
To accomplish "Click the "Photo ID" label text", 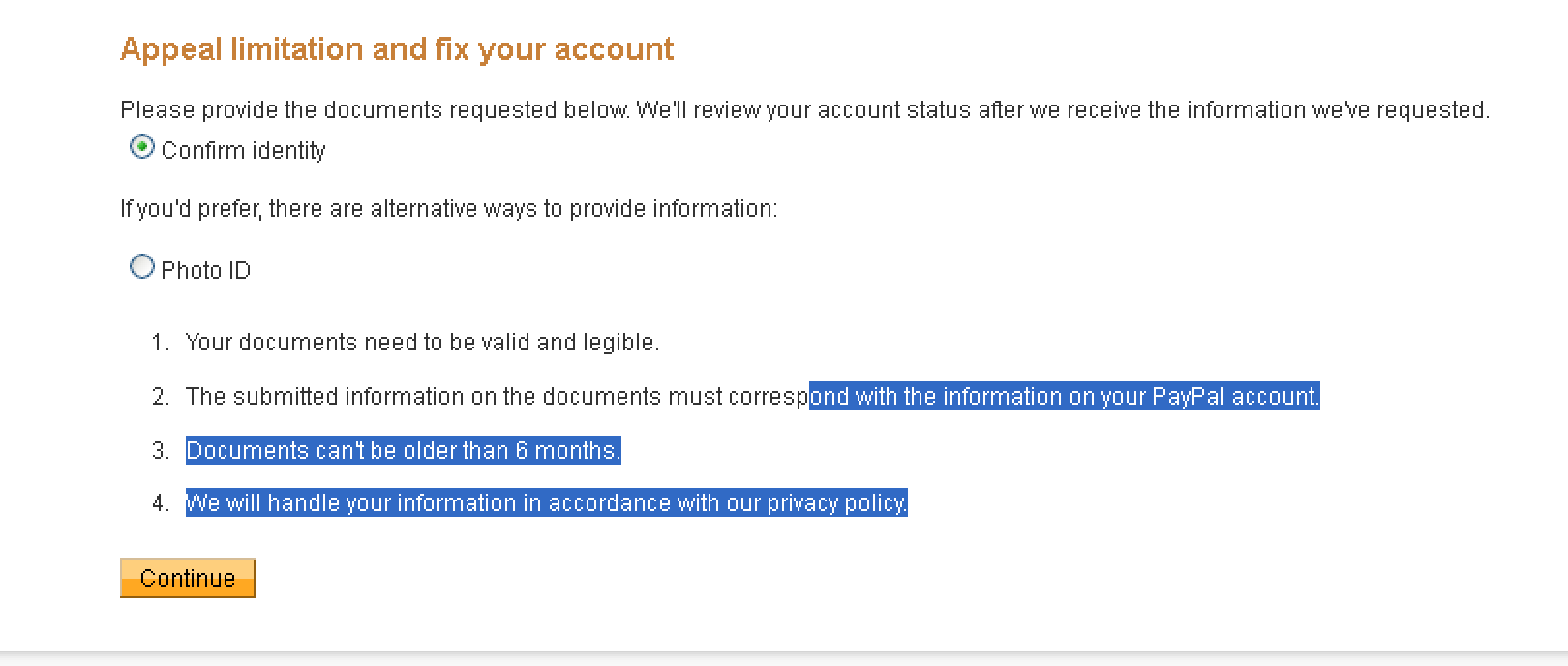I will pyautogui.click(x=205, y=271).
